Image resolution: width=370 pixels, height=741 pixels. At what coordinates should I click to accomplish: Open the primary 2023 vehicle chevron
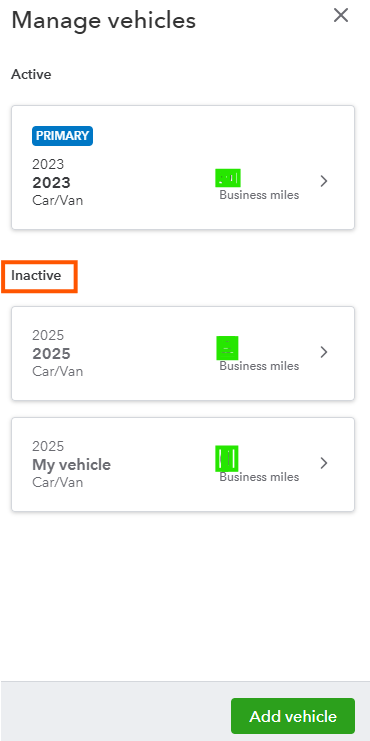(324, 181)
